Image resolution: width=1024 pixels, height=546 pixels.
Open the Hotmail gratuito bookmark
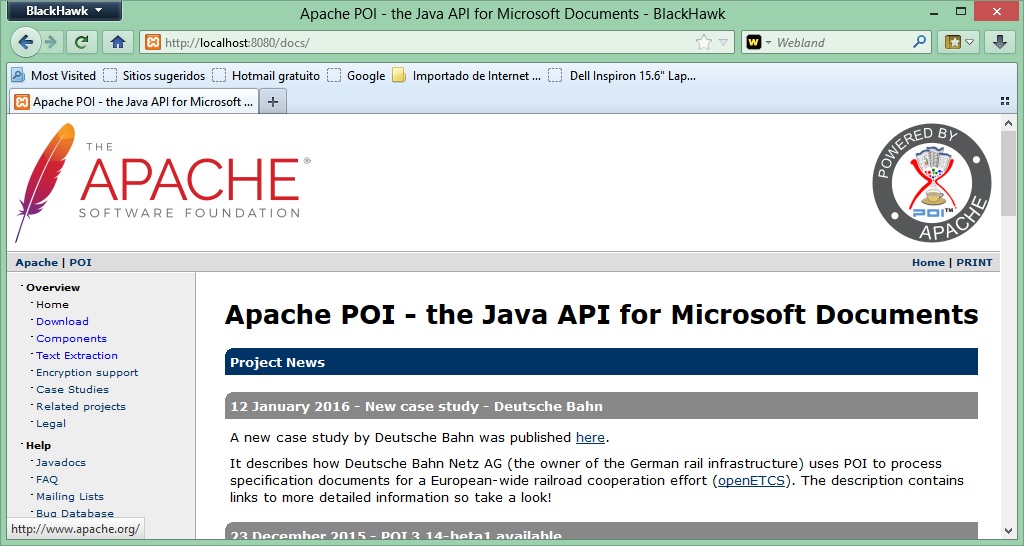click(266, 76)
